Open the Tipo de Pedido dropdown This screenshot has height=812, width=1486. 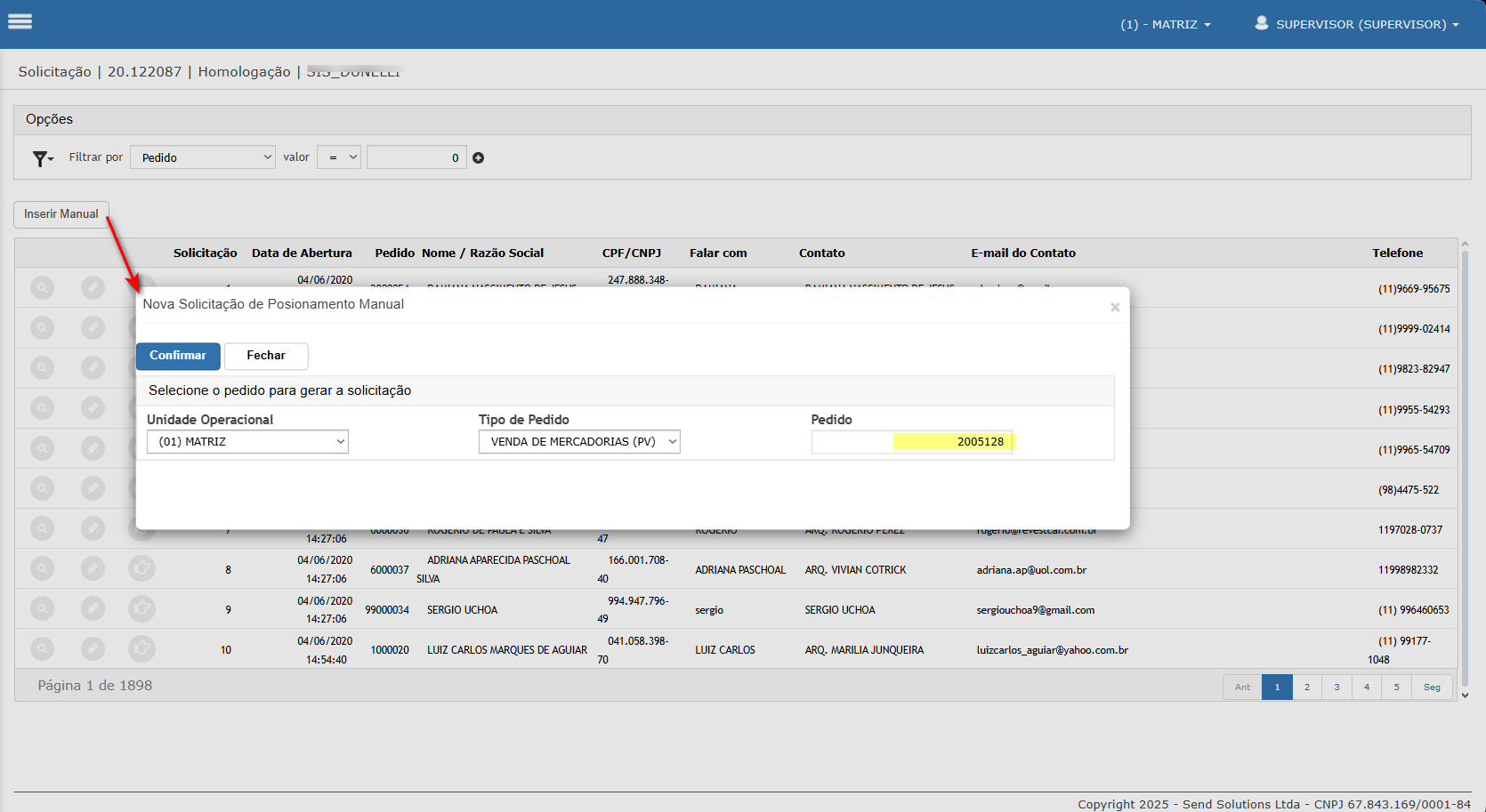click(579, 442)
